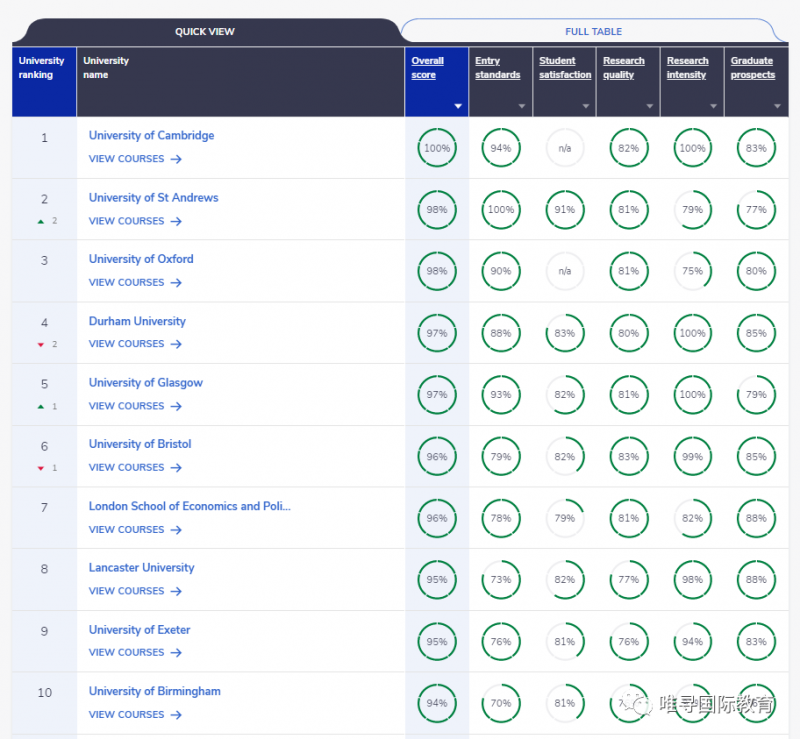Click Durham's 83% student satisfaction circle
Screen dimensions: 800x739
pos(565,333)
